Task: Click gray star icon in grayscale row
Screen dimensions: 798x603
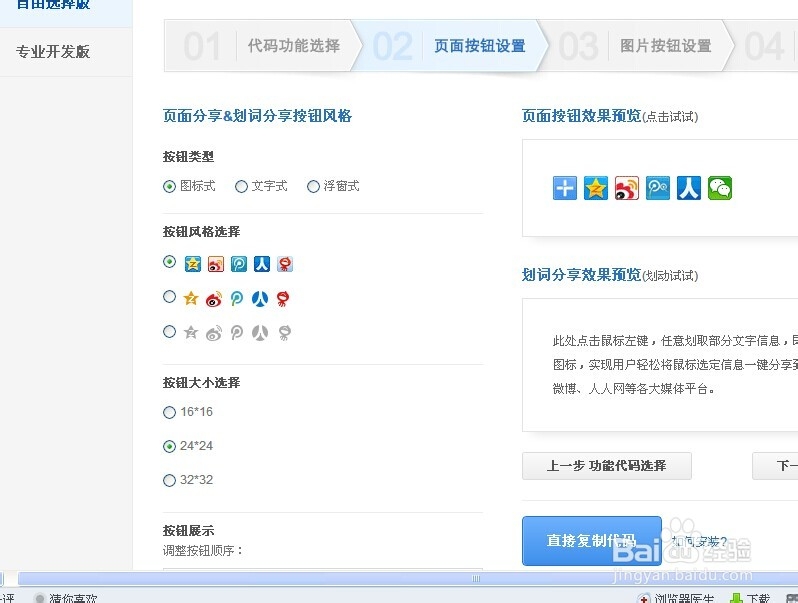Action: [x=191, y=333]
